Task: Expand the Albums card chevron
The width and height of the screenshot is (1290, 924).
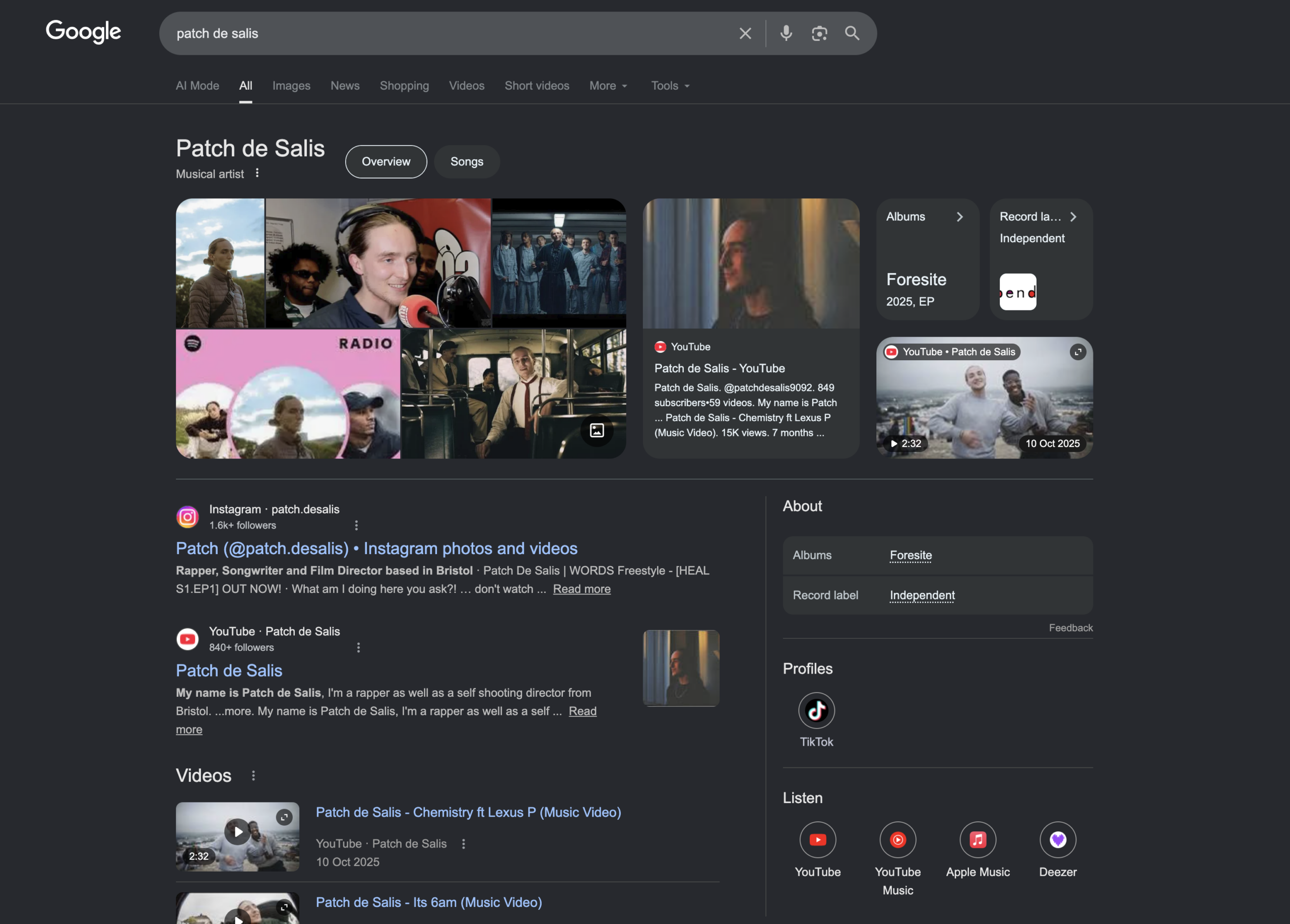Action: 959,217
